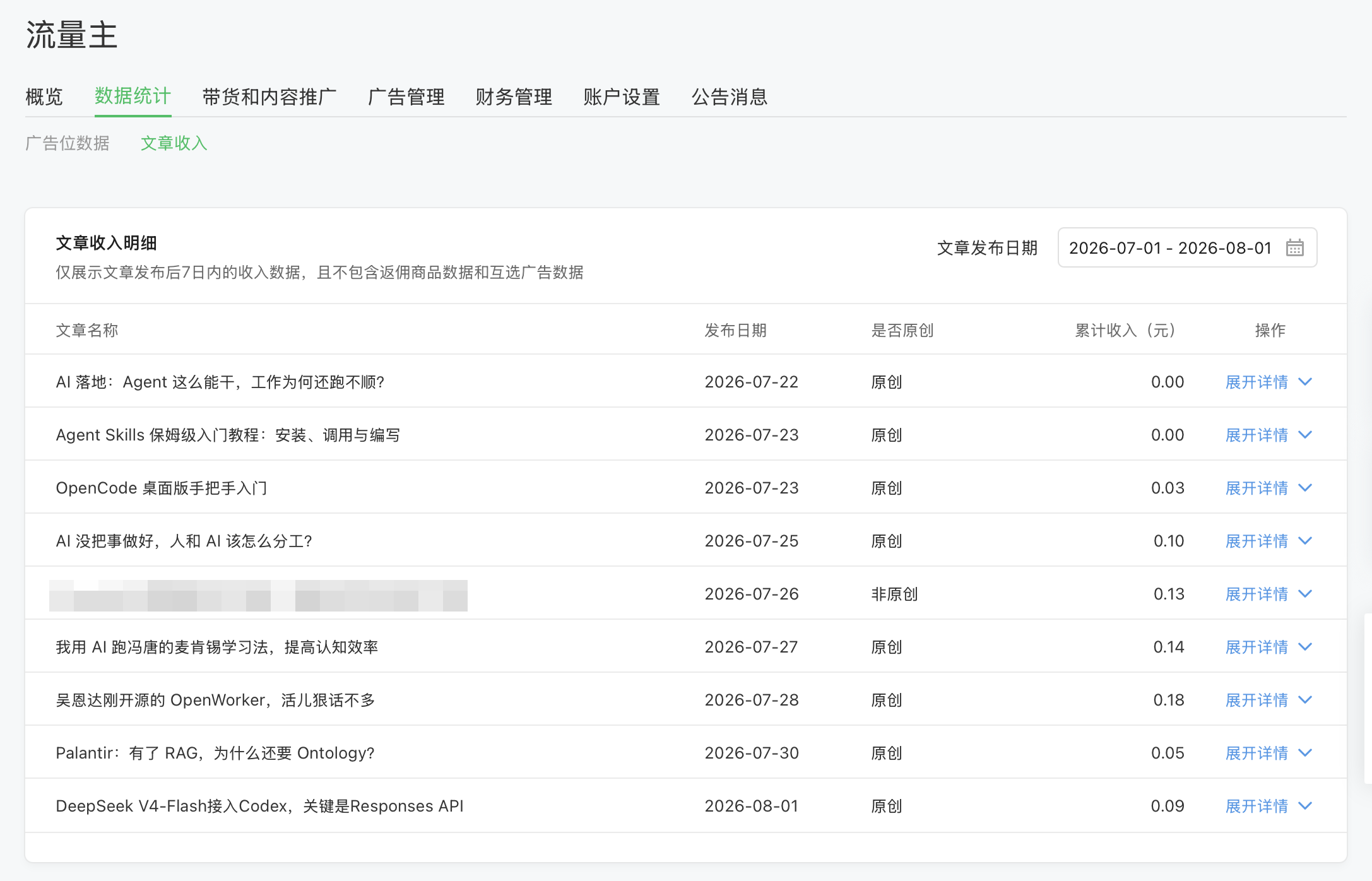Click article title AI 落地：Agent 这么能干
Screen dimensions: 1372x881
[220, 382]
